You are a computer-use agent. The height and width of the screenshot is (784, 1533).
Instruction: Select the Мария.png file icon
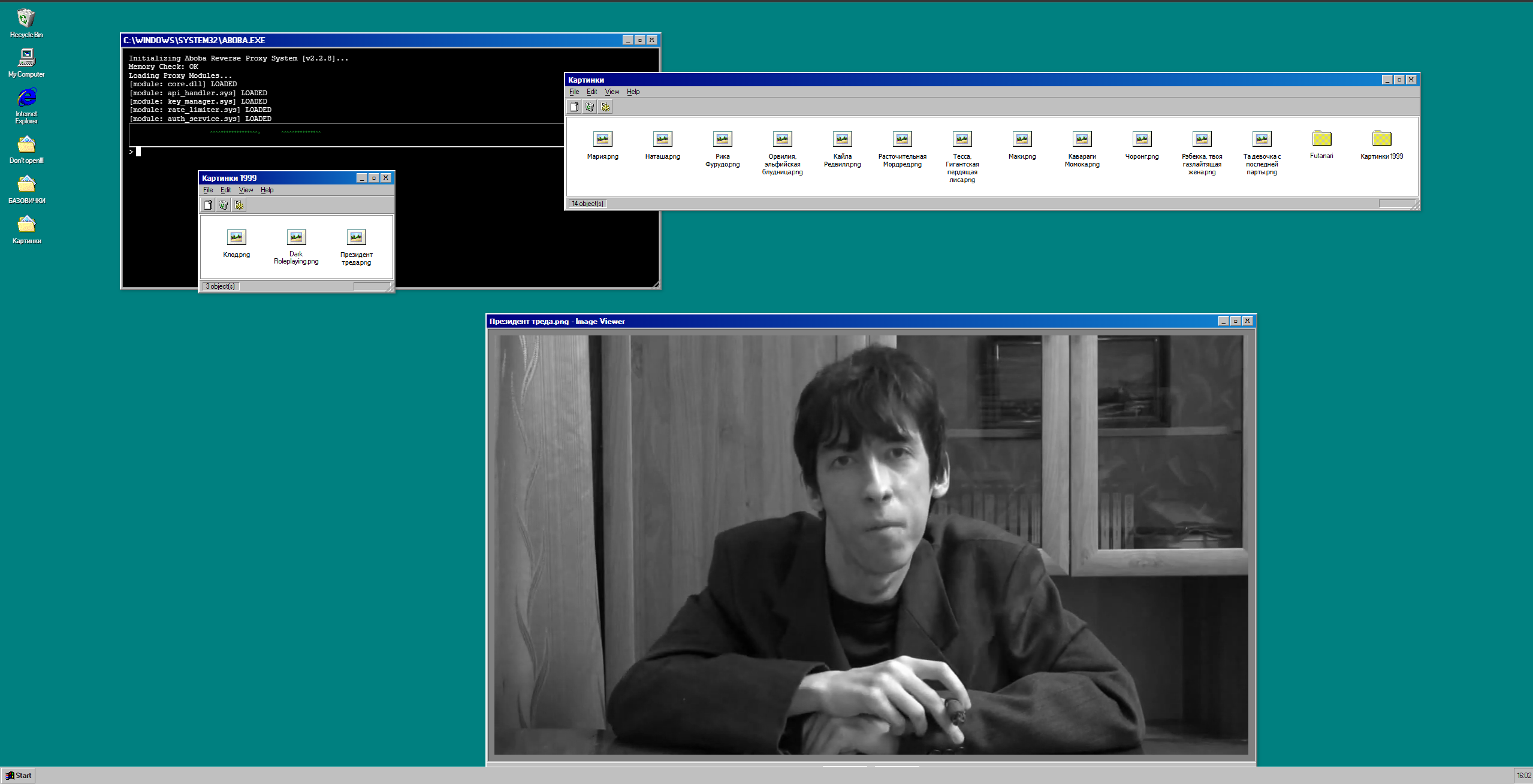point(602,139)
